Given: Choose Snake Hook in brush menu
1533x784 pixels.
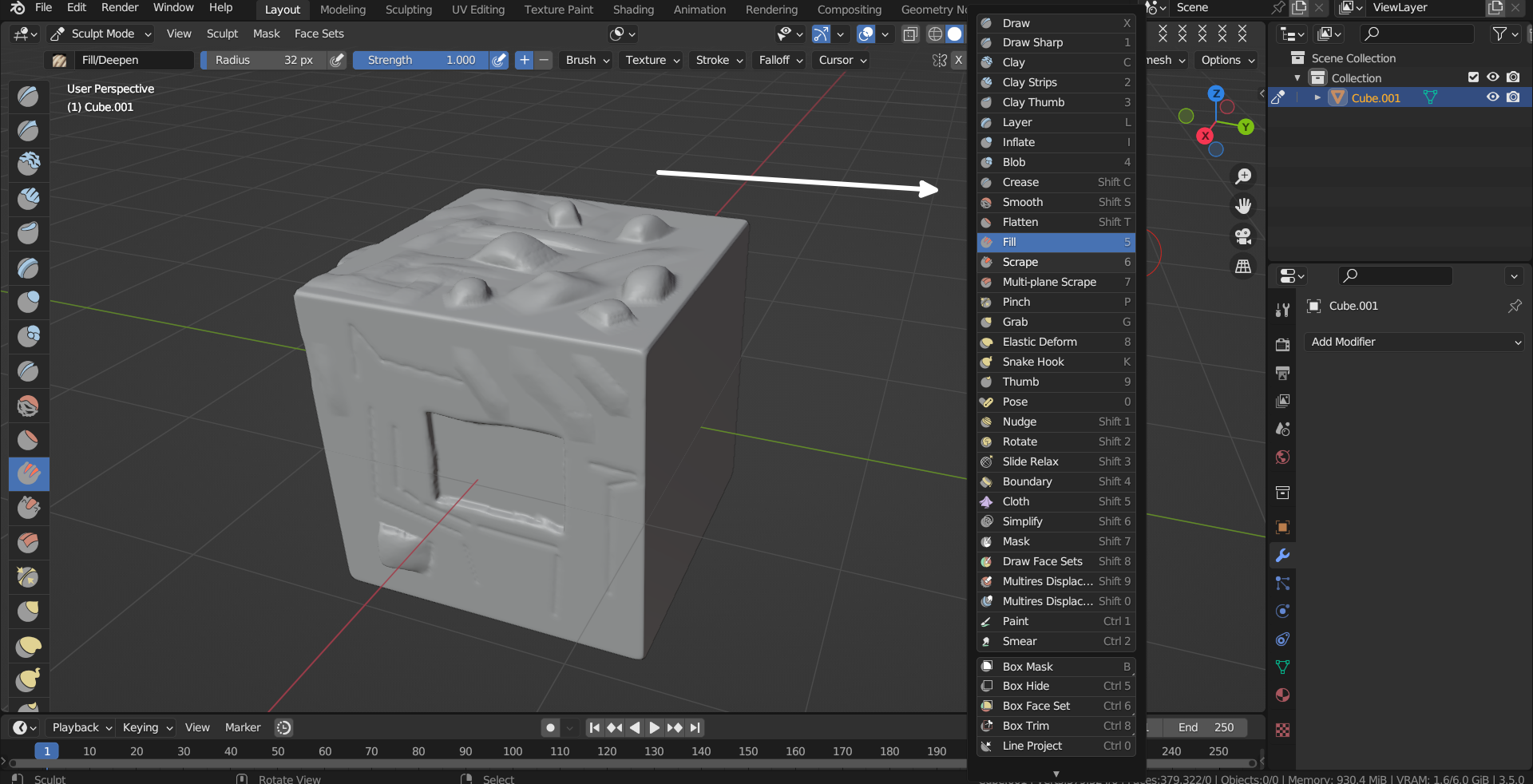Looking at the screenshot, I should (x=1056, y=362).
